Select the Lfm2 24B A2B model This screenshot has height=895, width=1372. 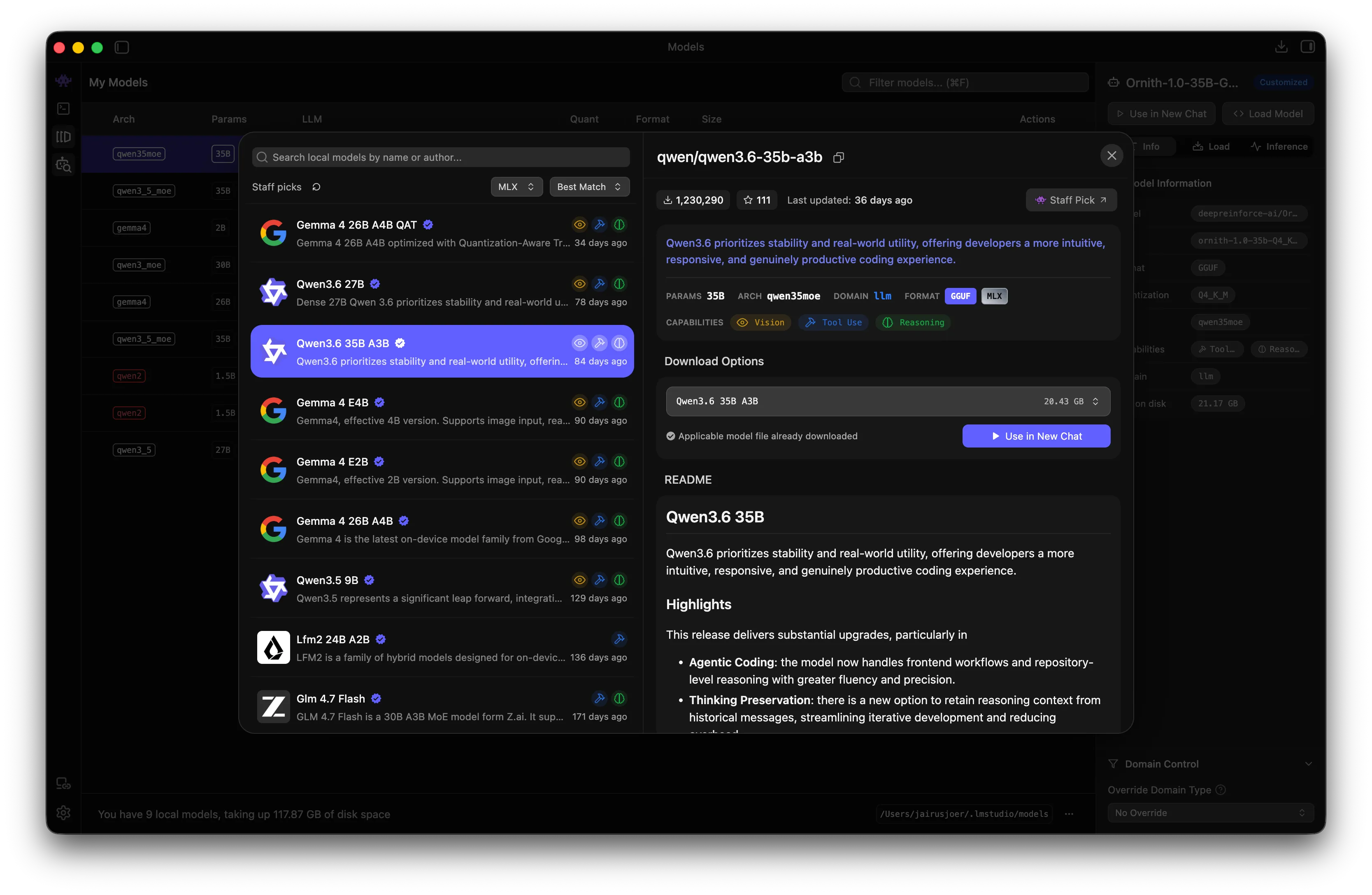pyautogui.click(x=442, y=648)
